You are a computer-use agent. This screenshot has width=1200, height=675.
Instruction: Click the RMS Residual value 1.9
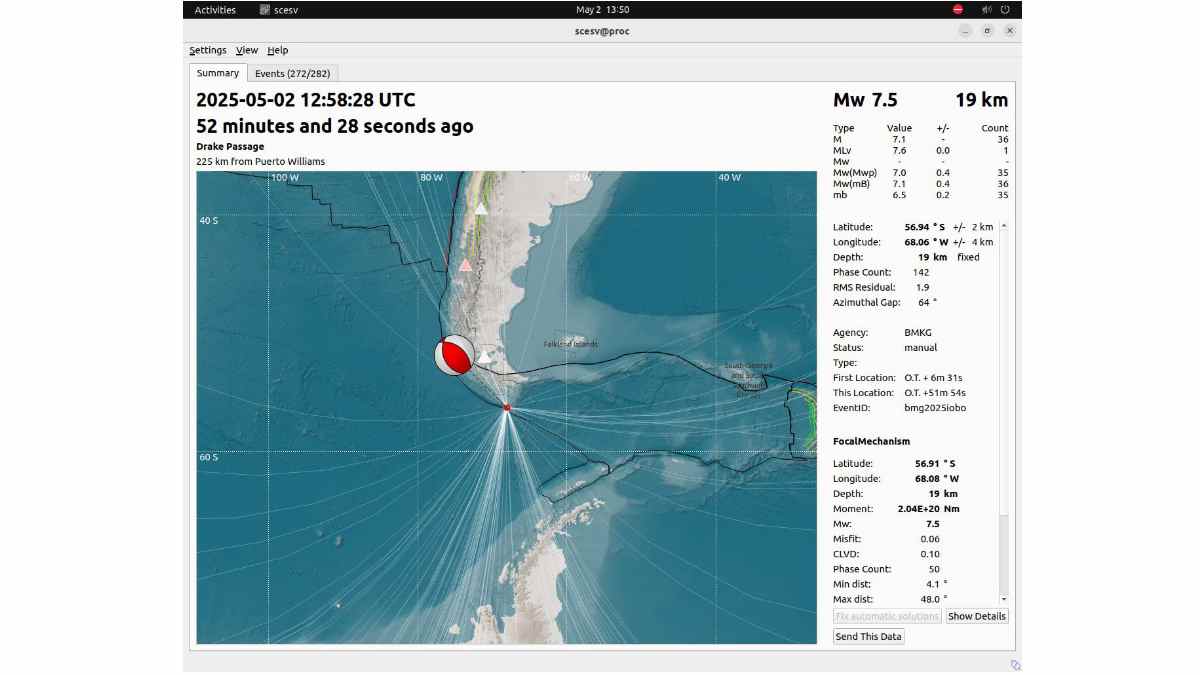pos(922,287)
